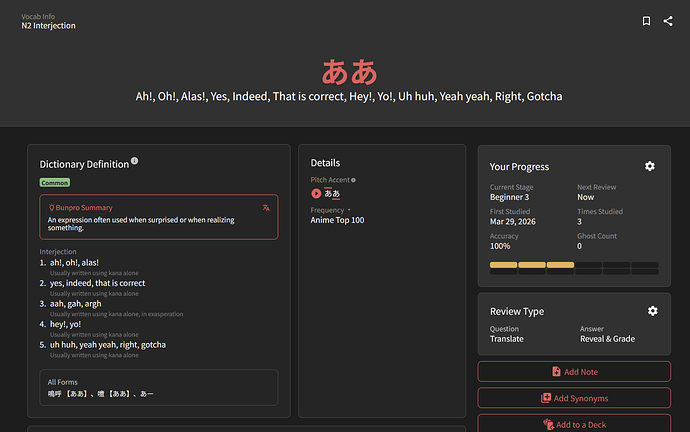Click the translate icon in Bunpro Summary
Screen dimensions: 690x432
pyautogui.click(x=266, y=208)
